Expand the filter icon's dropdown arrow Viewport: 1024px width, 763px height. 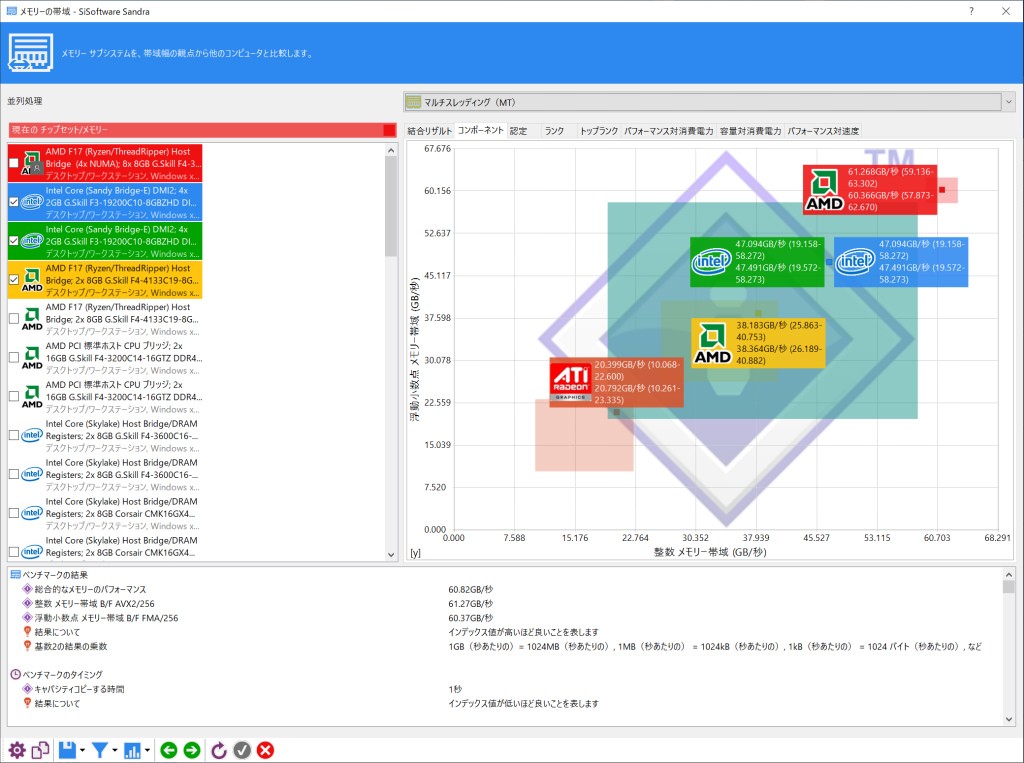click(x=115, y=750)
